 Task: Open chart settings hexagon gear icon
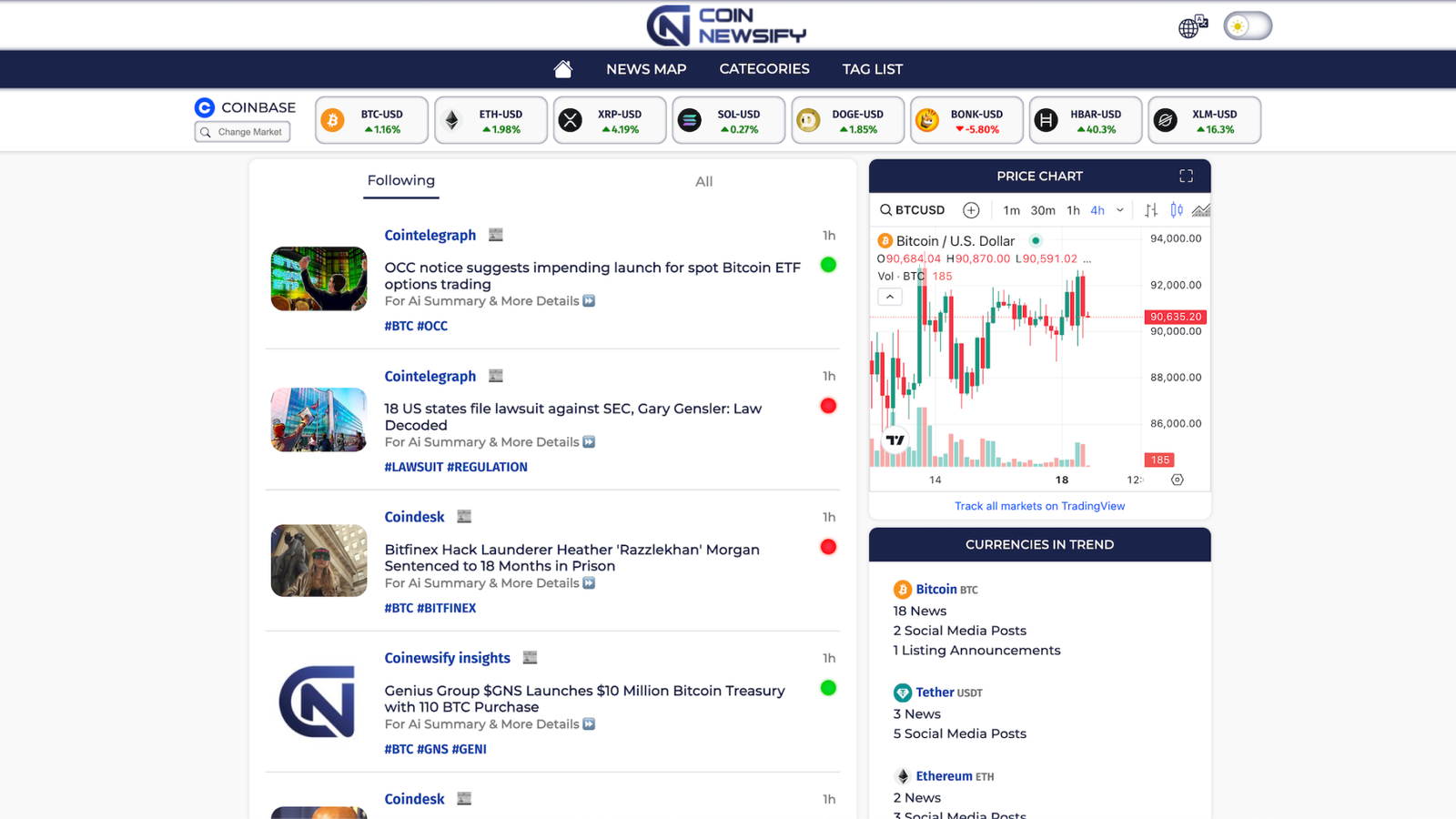coord(1177,480)
